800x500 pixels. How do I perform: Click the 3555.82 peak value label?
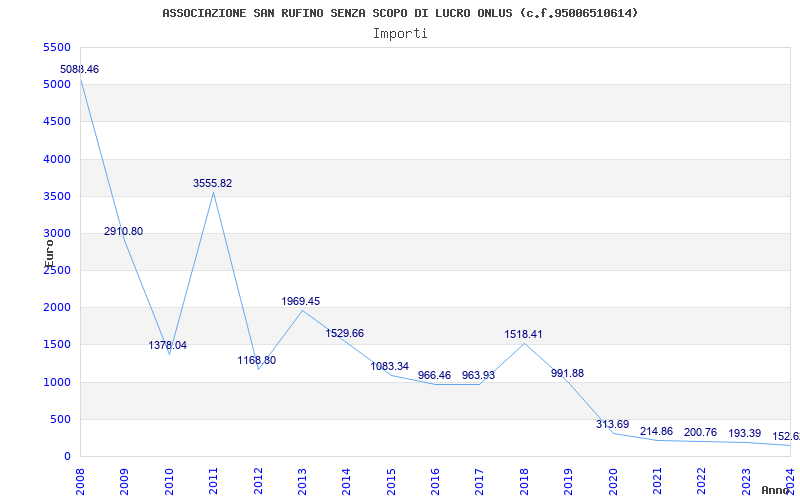click(x=212, y=183)
